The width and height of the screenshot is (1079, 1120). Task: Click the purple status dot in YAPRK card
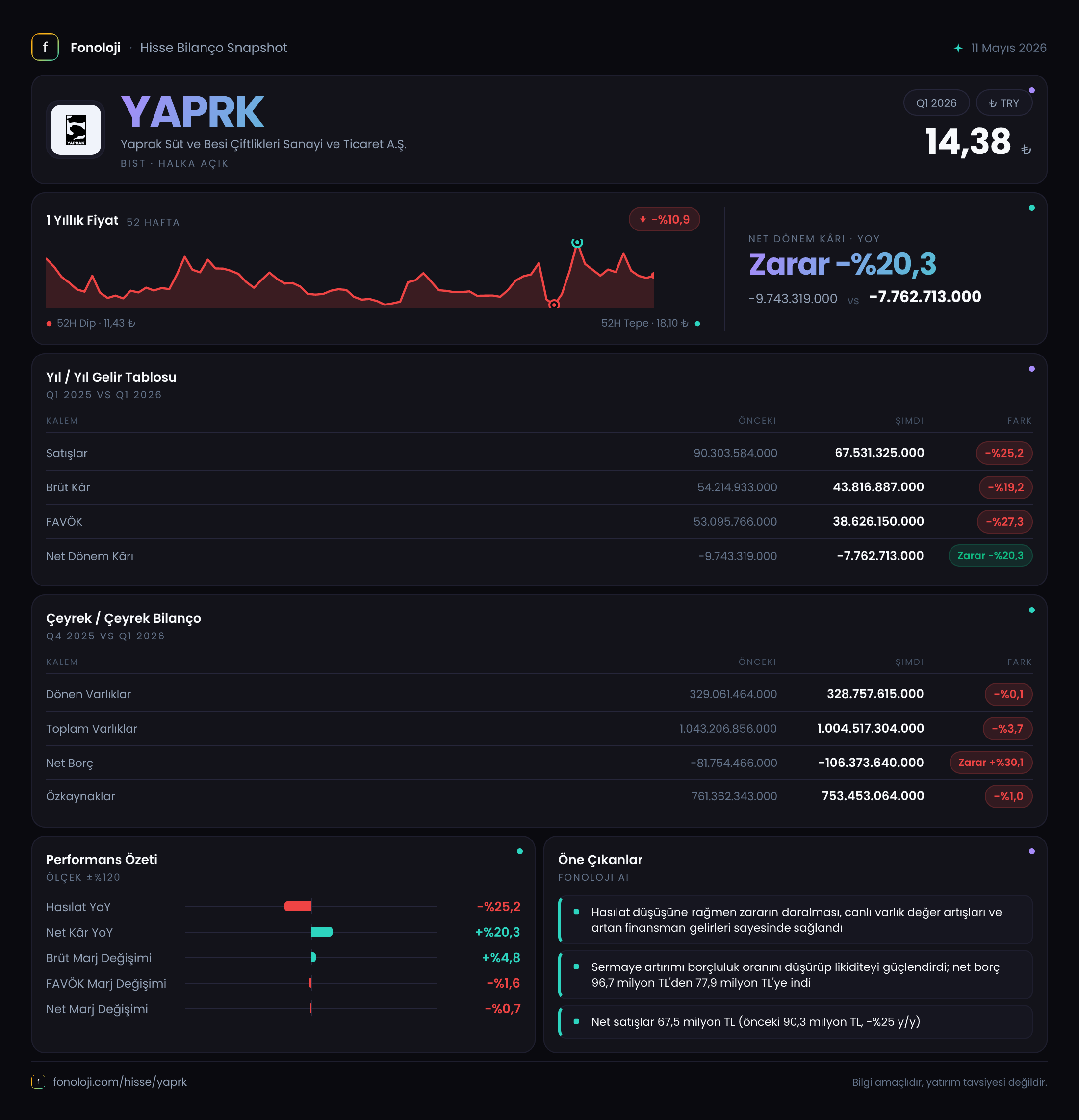[1031, 90]
